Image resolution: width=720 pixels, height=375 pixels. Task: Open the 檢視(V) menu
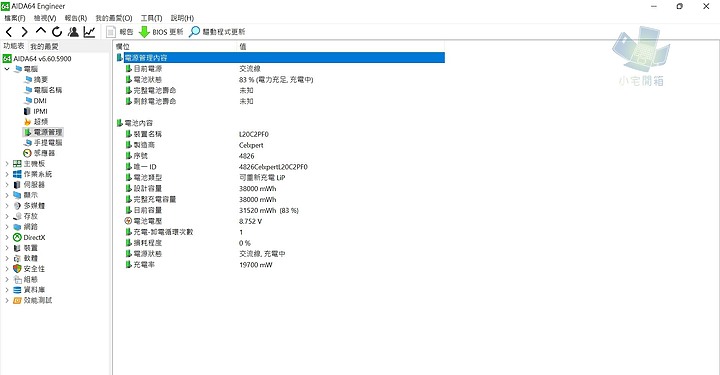(45, 18)
